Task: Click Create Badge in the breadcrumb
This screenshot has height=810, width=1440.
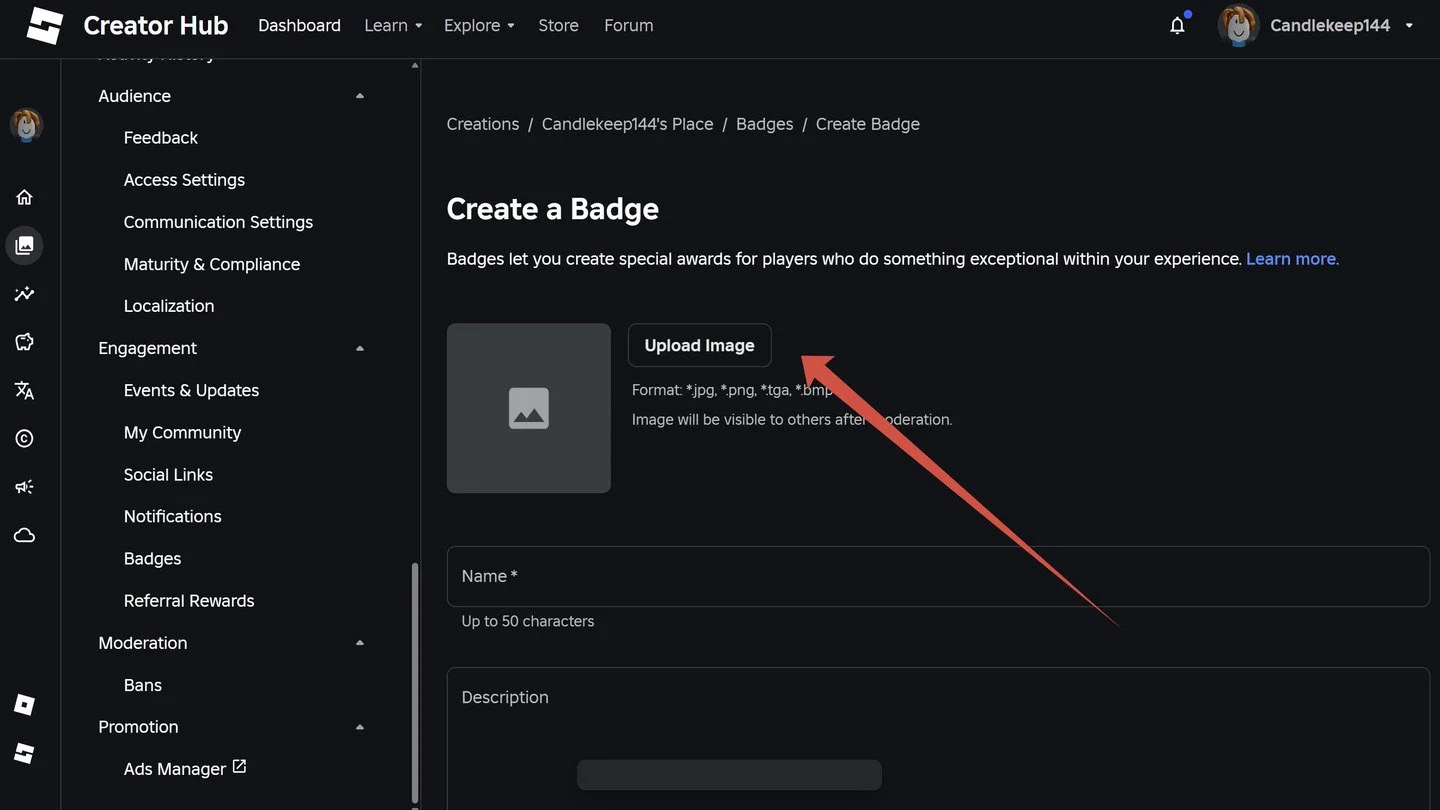Action: pos(868,124)
